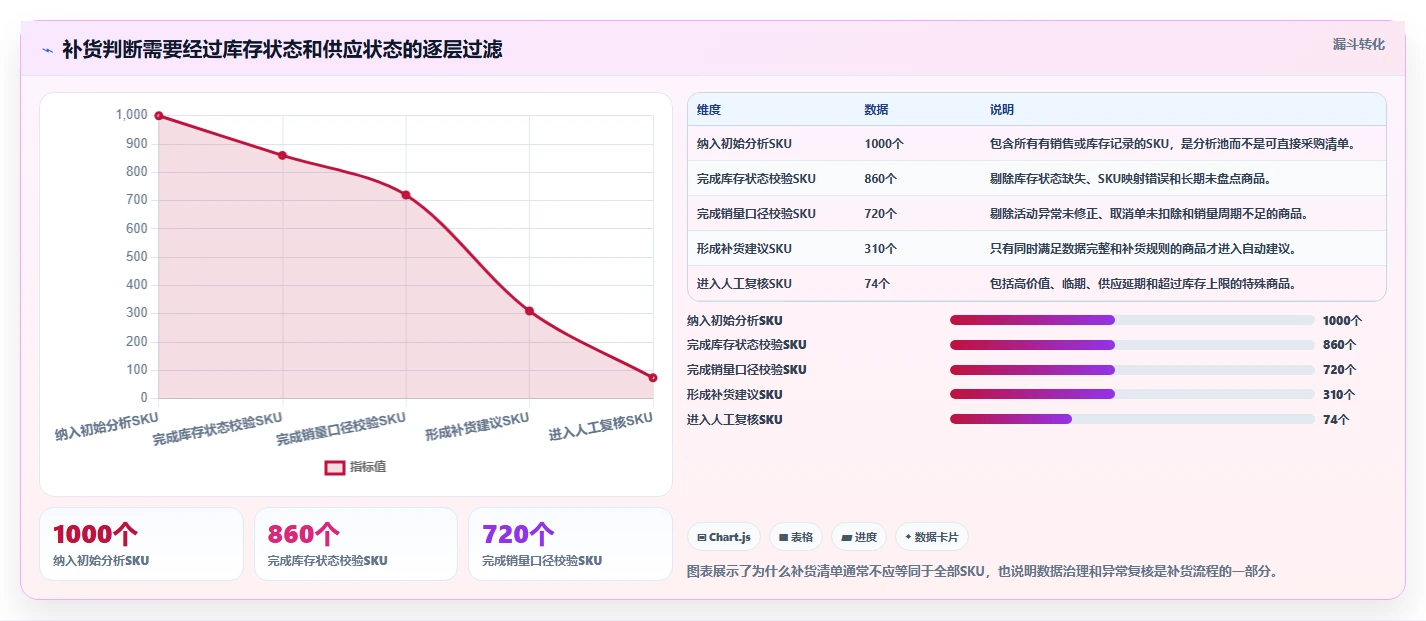Screen dimensions: 1426x621
Task: Click the 720个 progress bar for 完成销量口径校验SKU
Action: point(1132,370)
